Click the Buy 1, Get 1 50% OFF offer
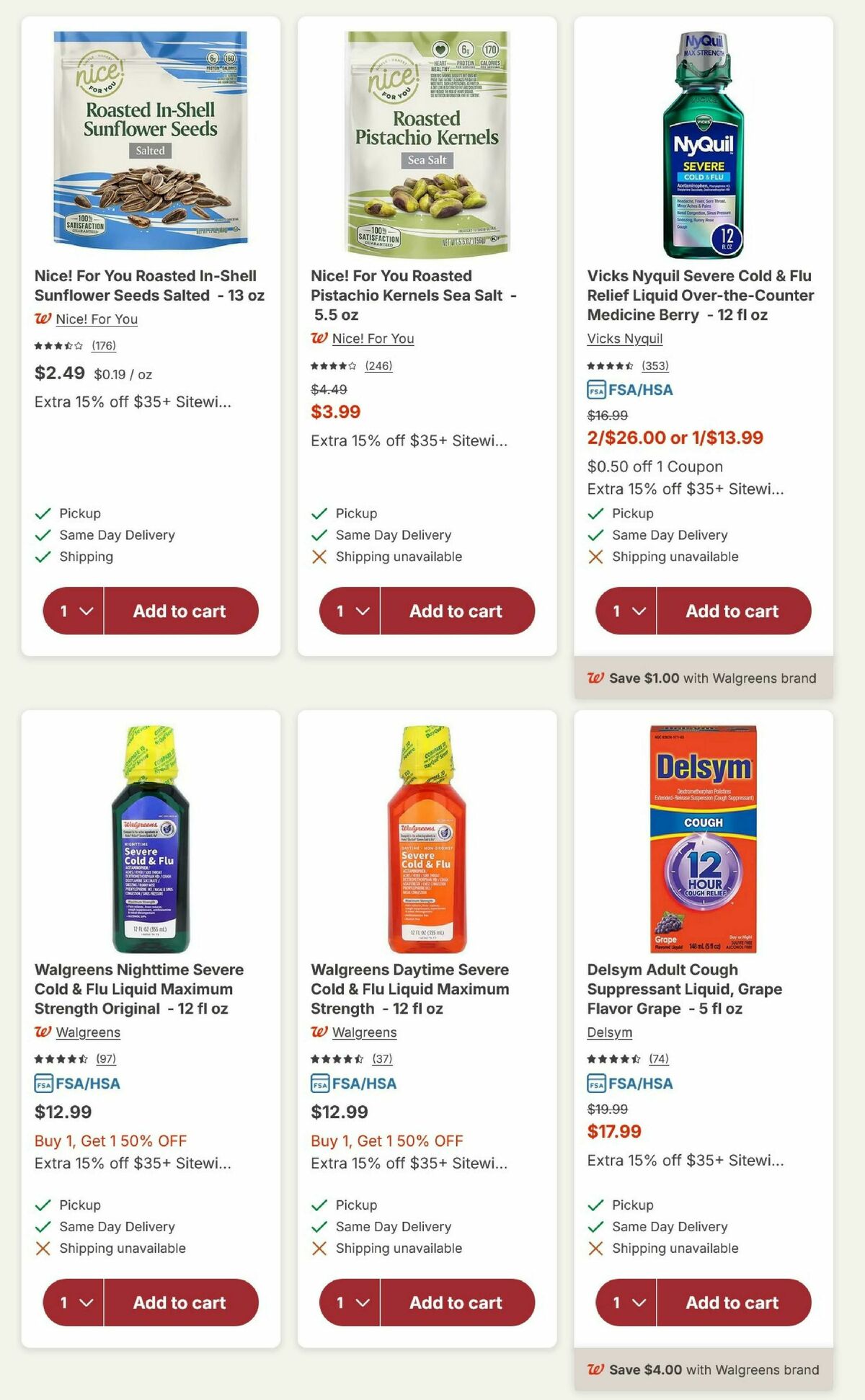 pyautogui.click(x=110, y=1140)
